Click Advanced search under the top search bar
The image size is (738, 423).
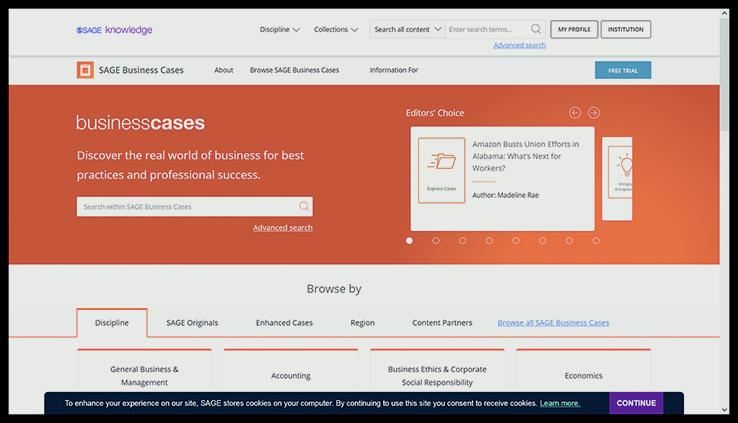pos(520,45)
